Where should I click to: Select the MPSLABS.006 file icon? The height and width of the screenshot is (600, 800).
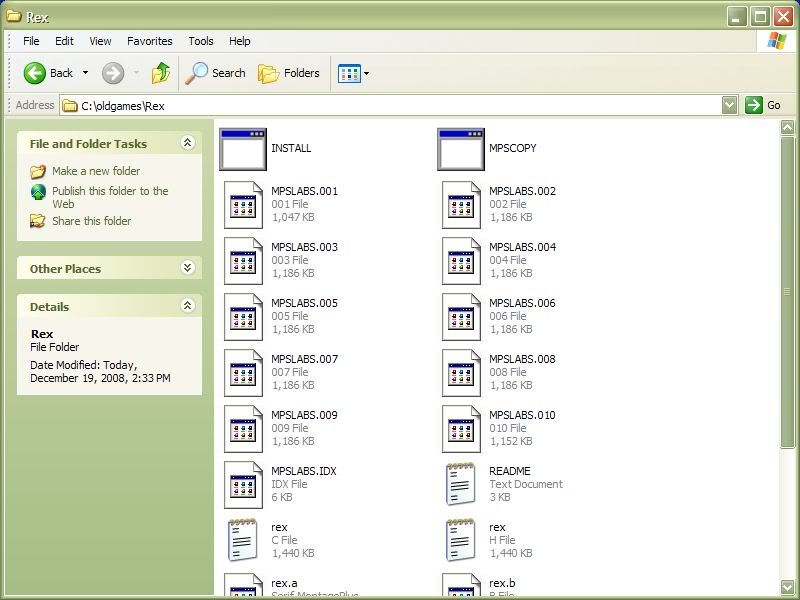(461, 317)
